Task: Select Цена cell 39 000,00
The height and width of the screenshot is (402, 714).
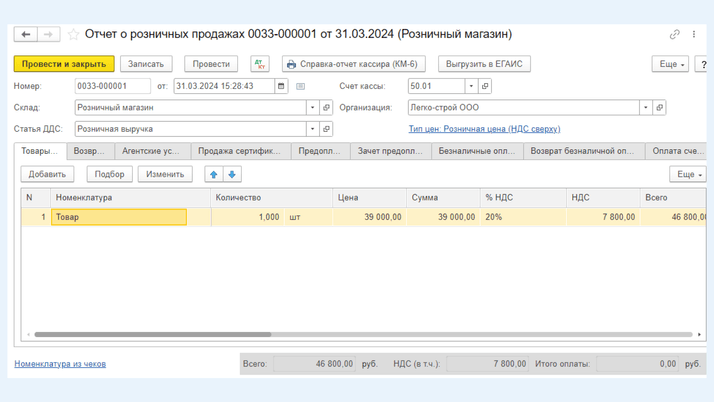Action: [x=369, y=217]
